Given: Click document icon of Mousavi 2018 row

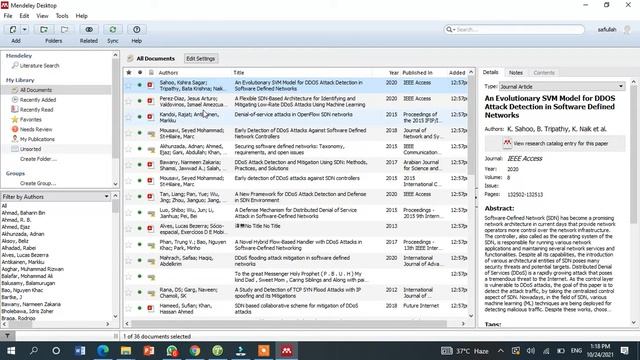Looking at the screenshot, I should click(151, 133).
